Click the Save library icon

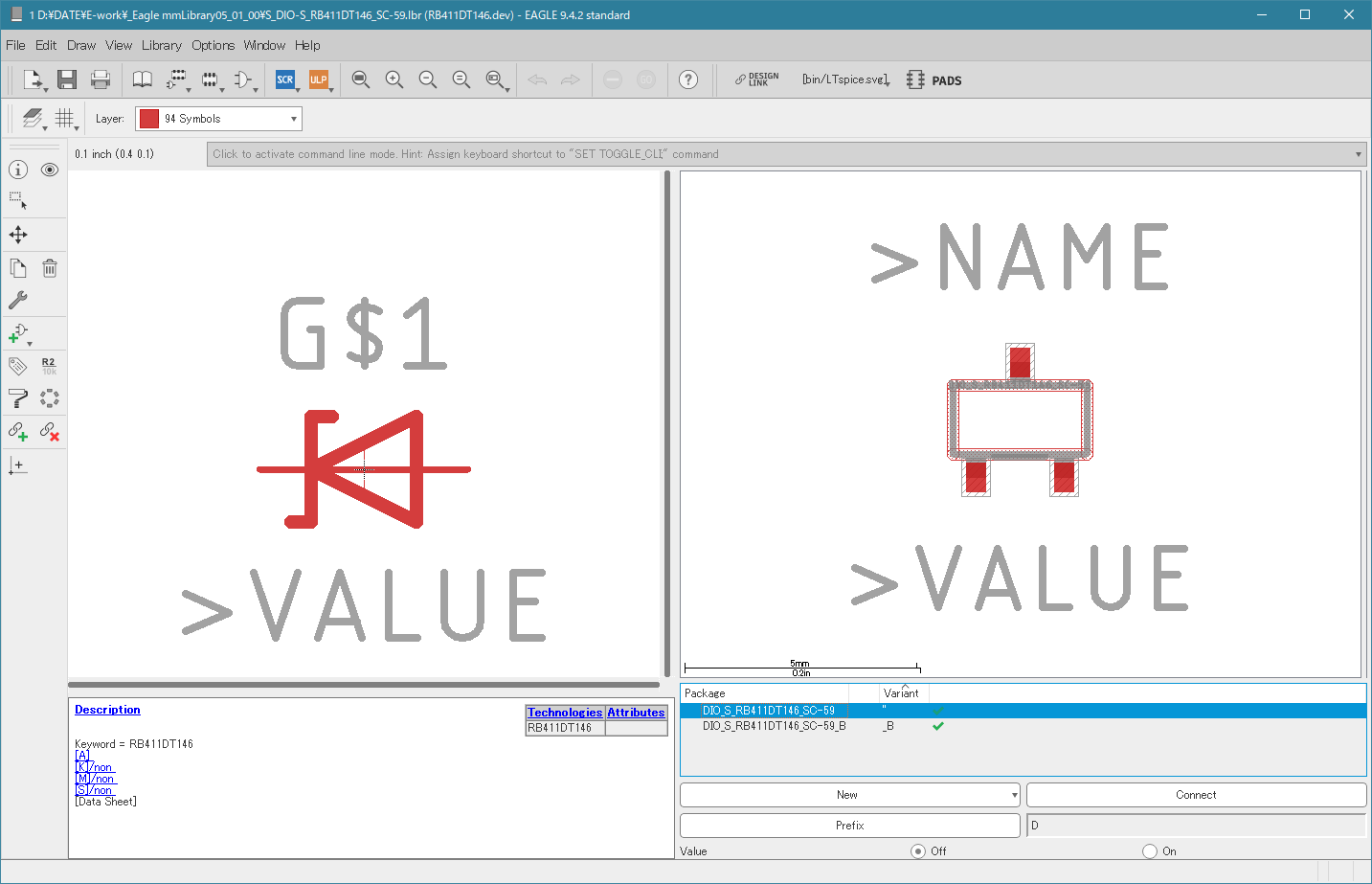[66, 79]
